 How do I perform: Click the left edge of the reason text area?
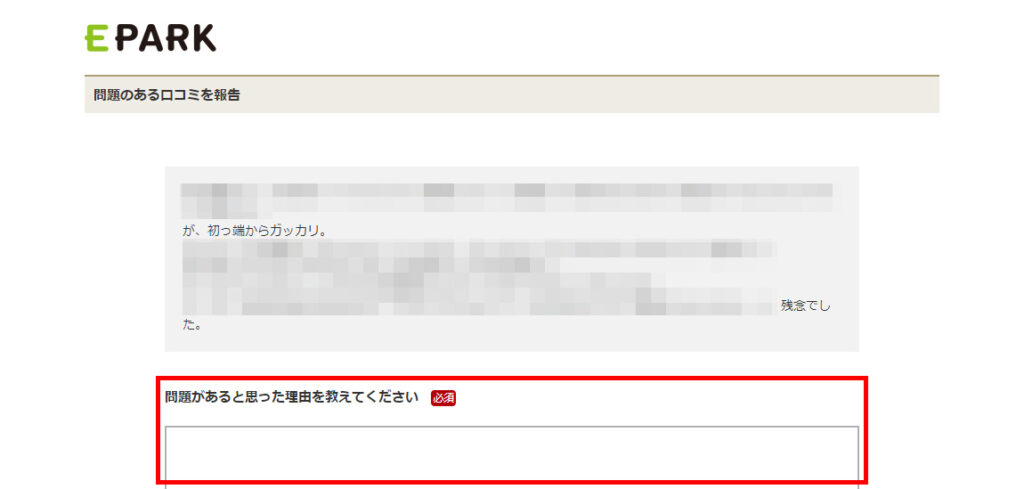click(x=166, y=457)
